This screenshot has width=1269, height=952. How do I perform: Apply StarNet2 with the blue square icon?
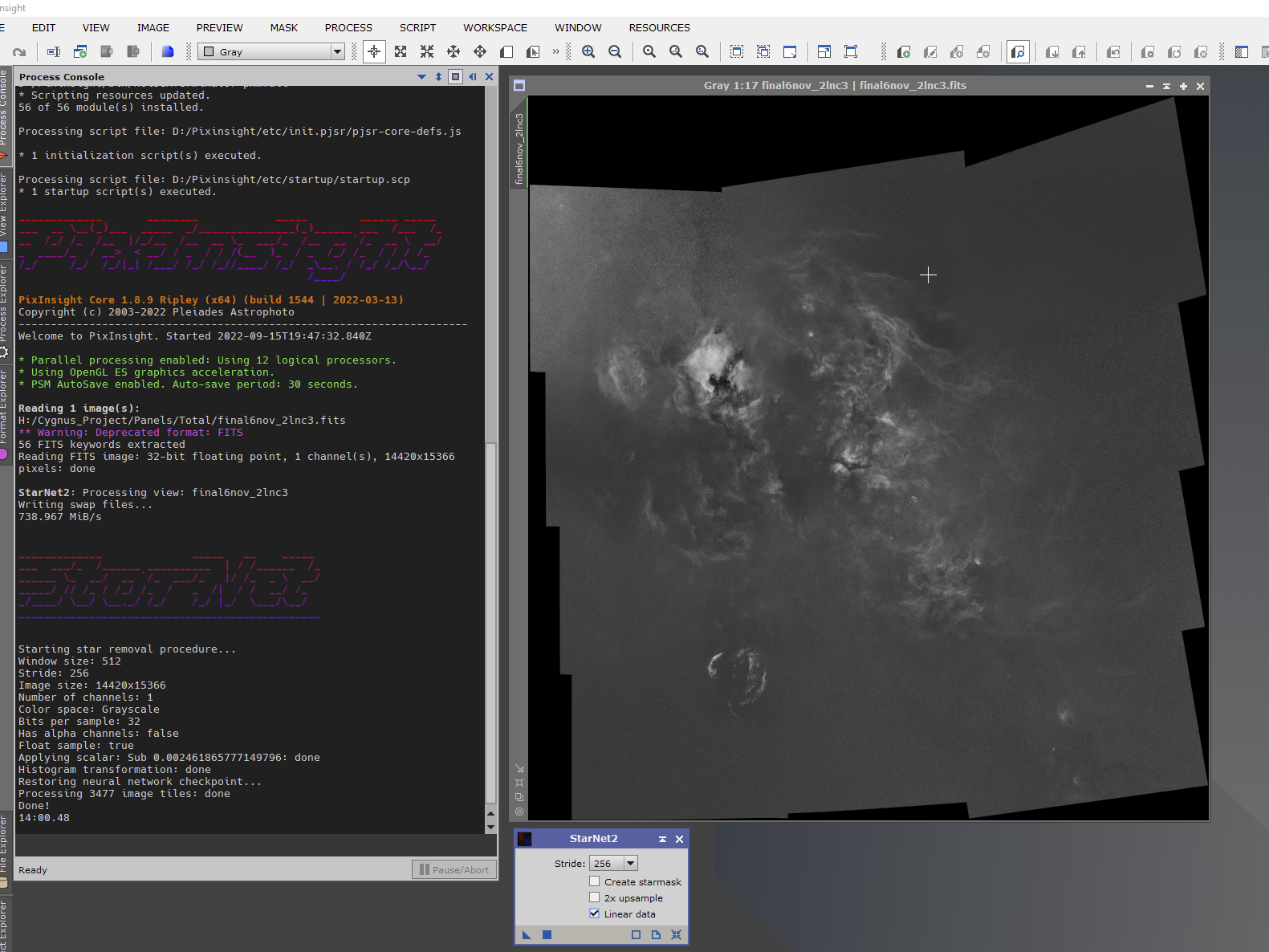pyautogui.click(x=547, y=934)
